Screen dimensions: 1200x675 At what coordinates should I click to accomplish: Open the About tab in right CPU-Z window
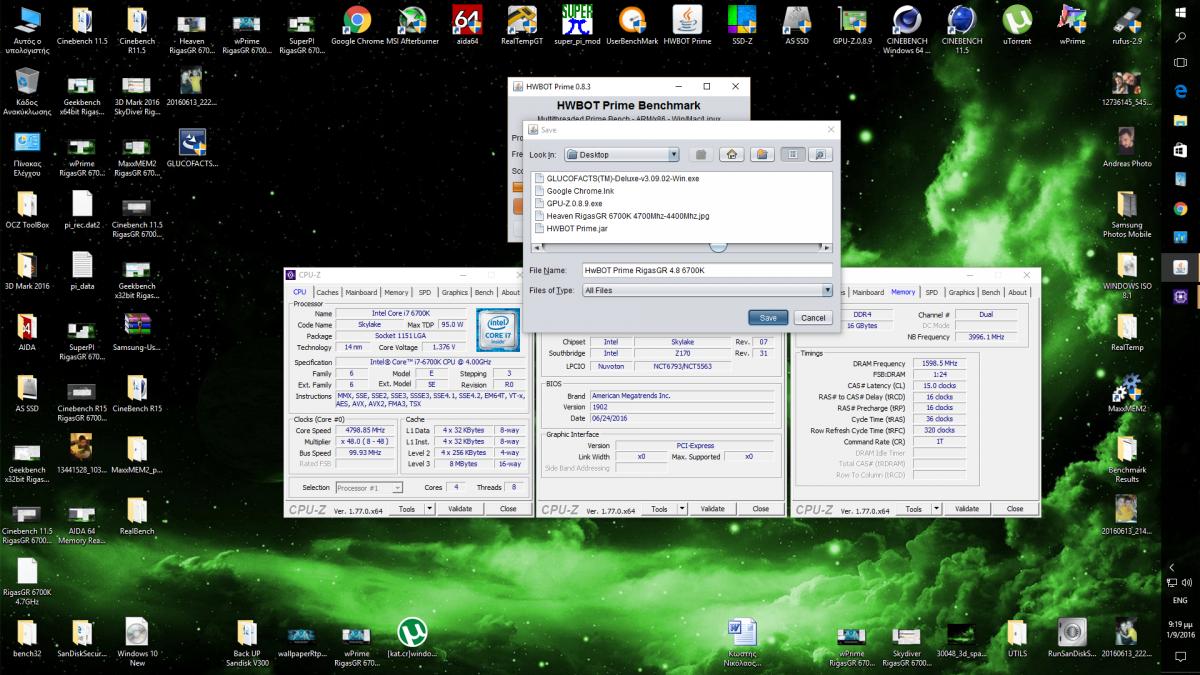pos(1017,292)
